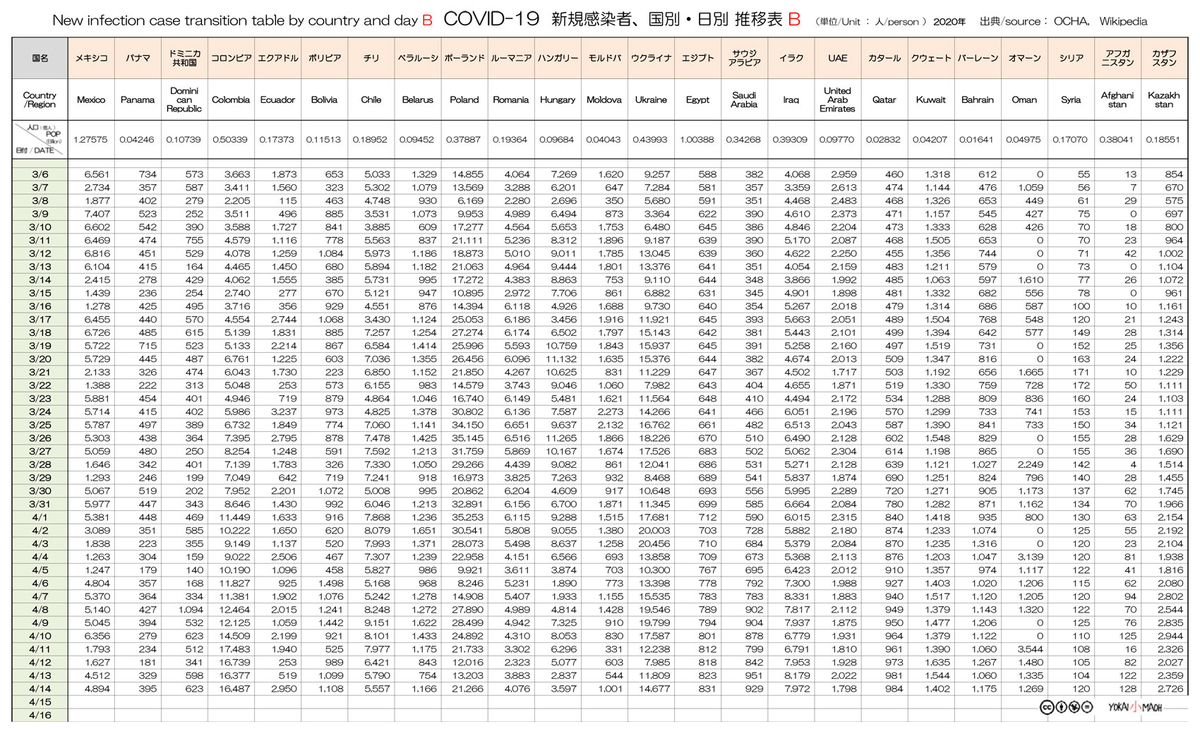Select the 'Syria' column header

pos(1070,100)
